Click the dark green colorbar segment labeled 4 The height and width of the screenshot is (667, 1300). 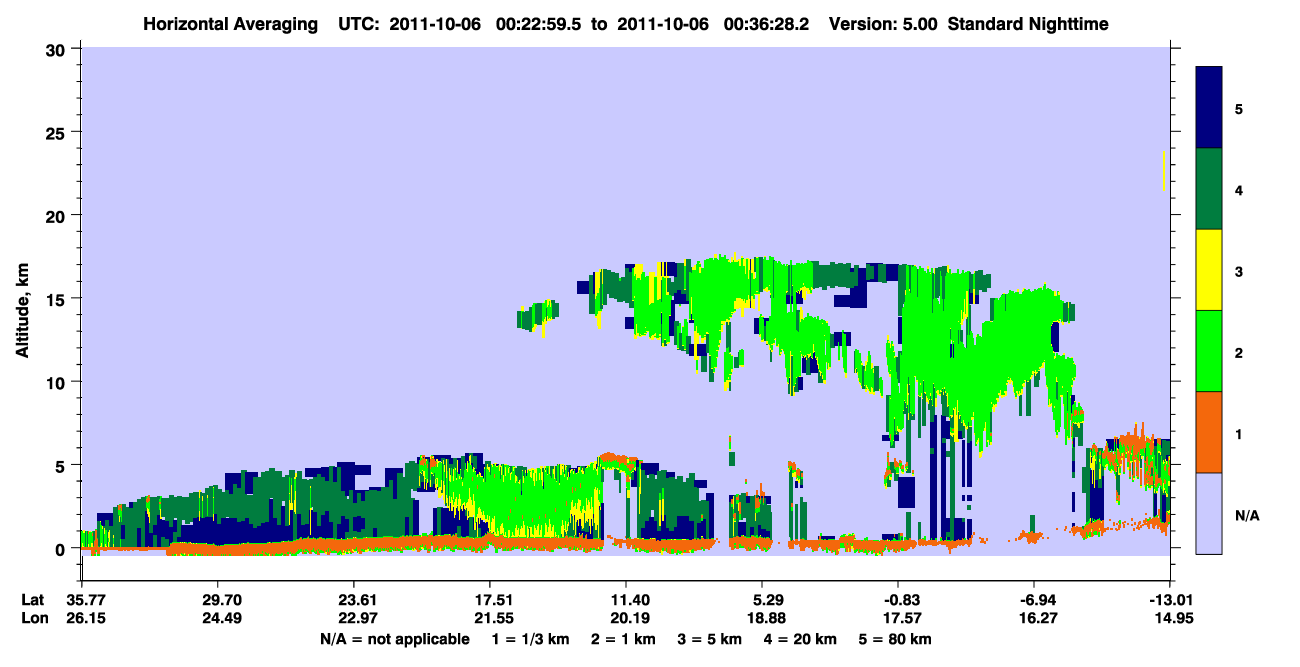tap(1209, 189)
